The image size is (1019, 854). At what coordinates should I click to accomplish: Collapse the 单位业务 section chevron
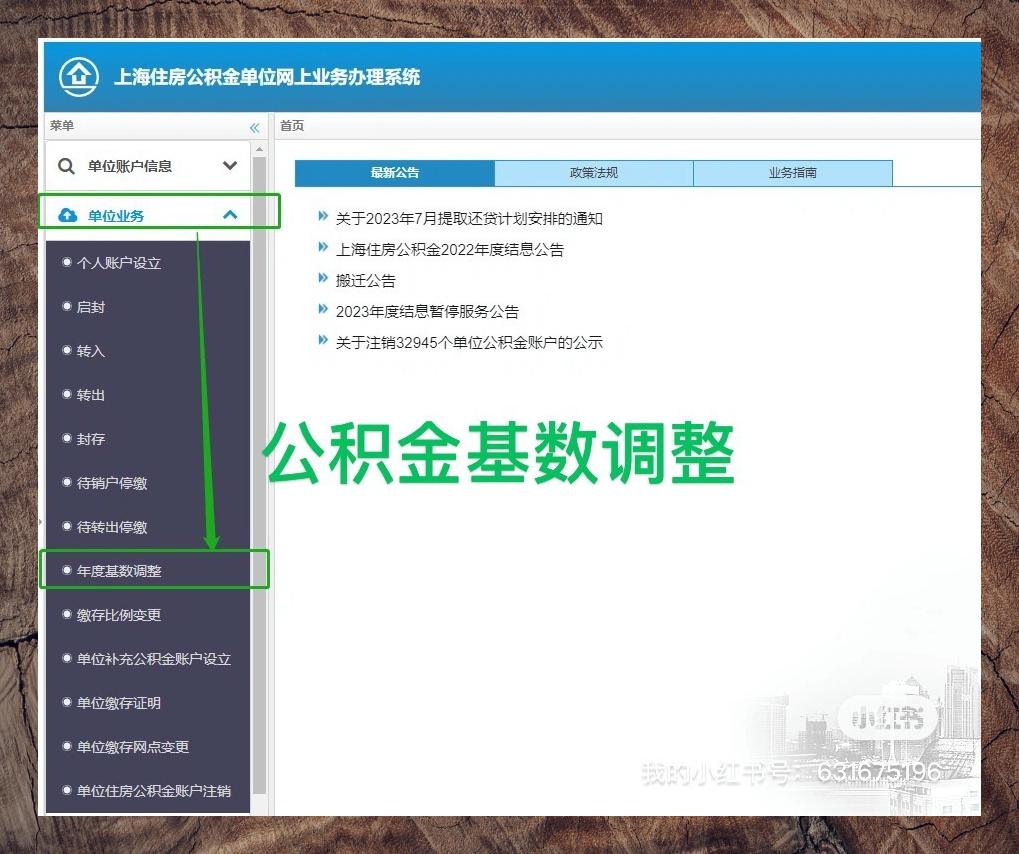pos(230,215)
